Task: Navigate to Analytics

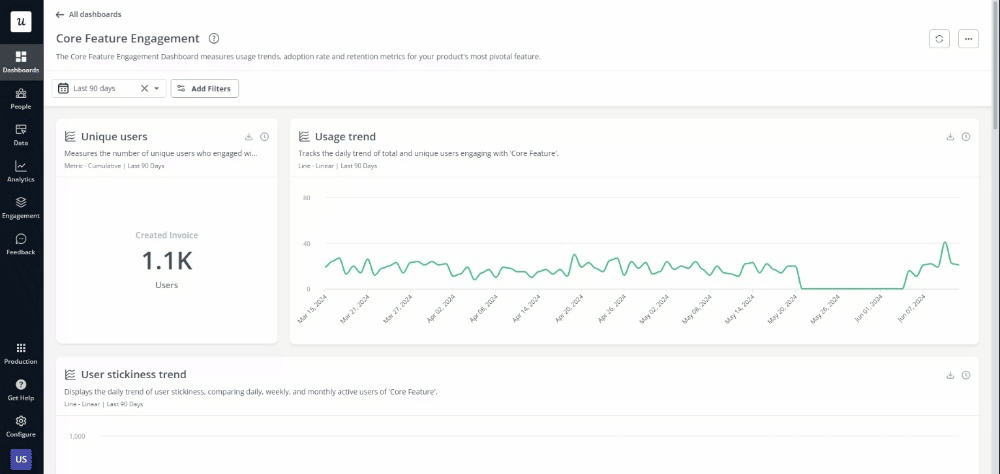Action: tap(21, 171)
